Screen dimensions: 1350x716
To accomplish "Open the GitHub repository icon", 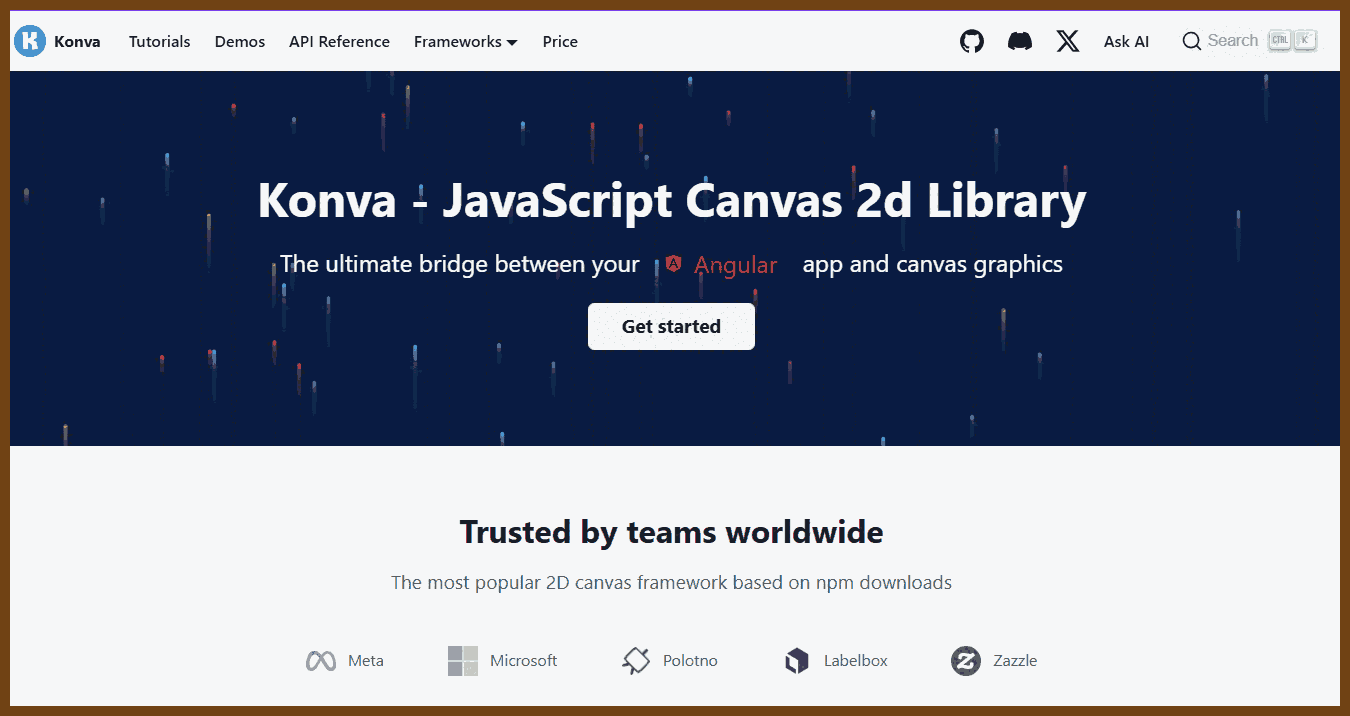I will click(x=972, y=41).
